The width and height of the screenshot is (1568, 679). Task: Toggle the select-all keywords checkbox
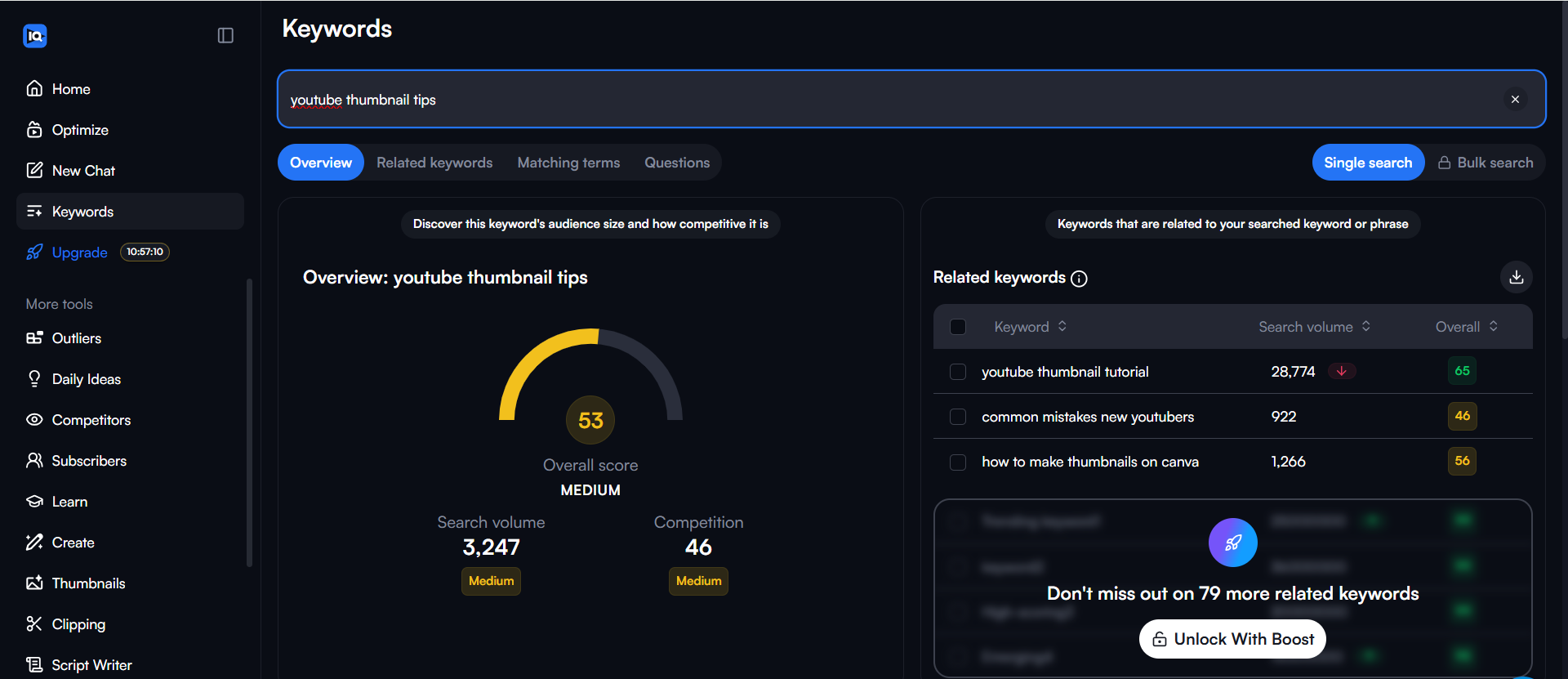pyautogui.click(x=958, y=327)
